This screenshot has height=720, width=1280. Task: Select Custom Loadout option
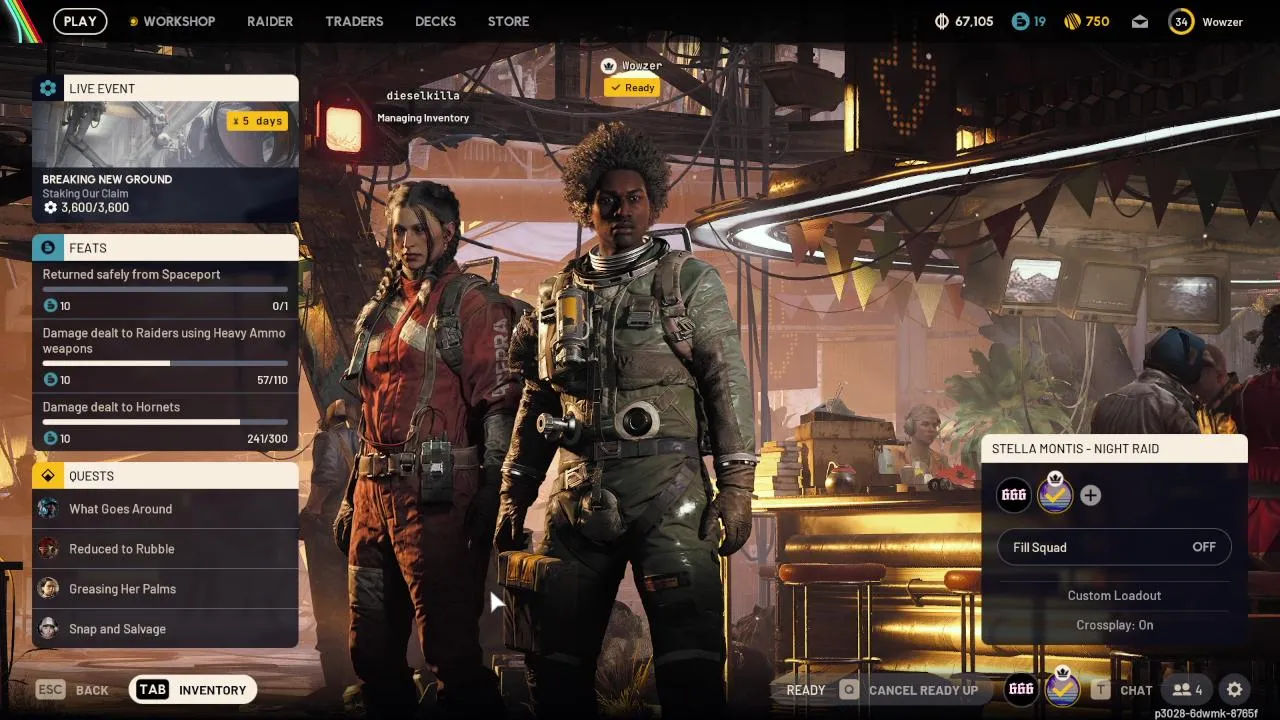[x=1114, y=596]
